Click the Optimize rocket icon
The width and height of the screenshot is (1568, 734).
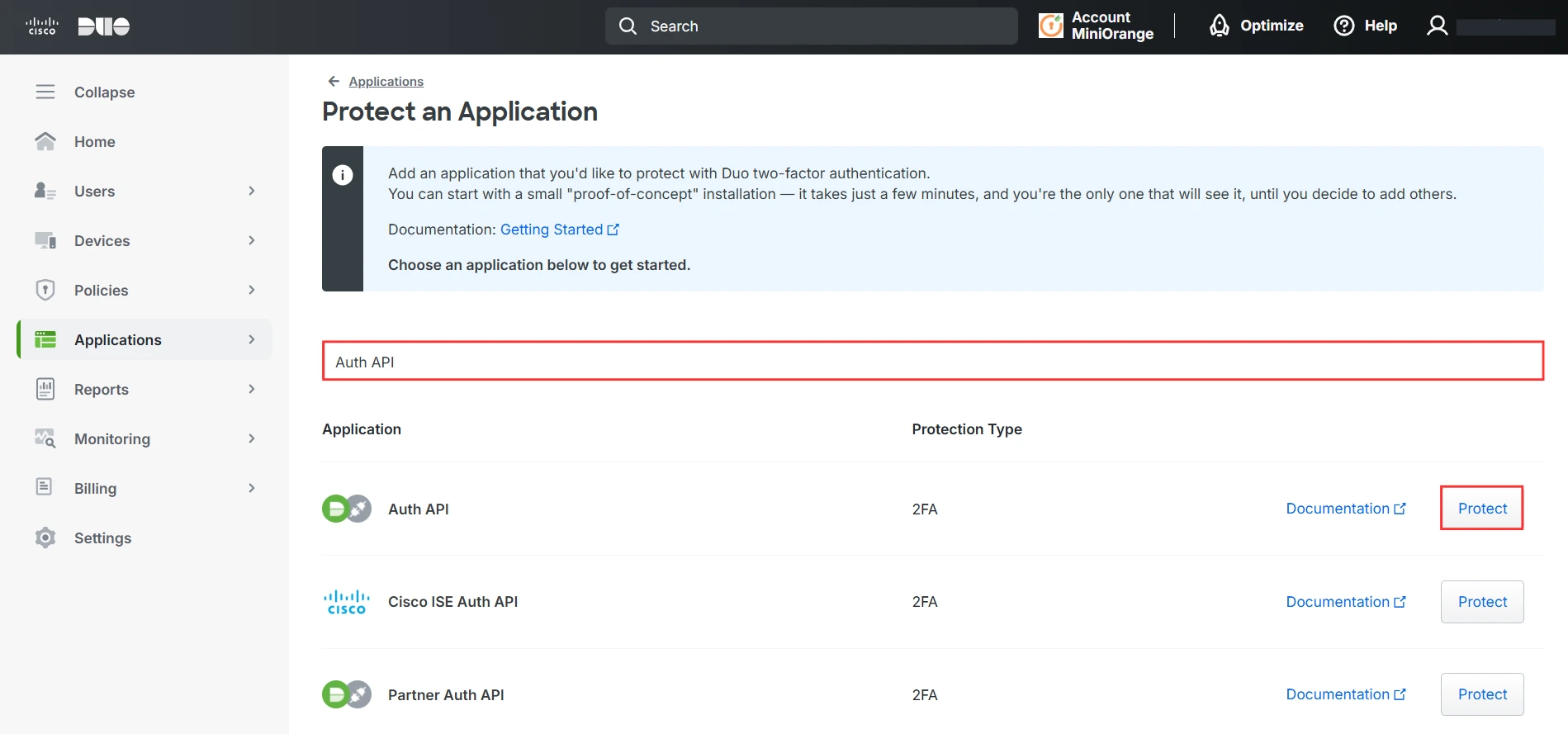click(1219, 26)
